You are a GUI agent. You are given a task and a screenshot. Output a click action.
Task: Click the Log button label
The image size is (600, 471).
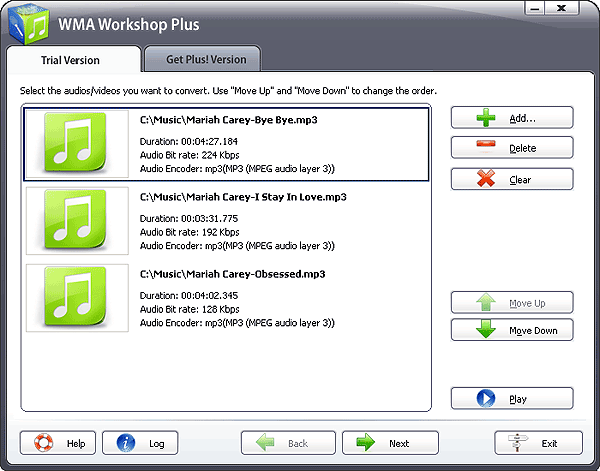157,443
